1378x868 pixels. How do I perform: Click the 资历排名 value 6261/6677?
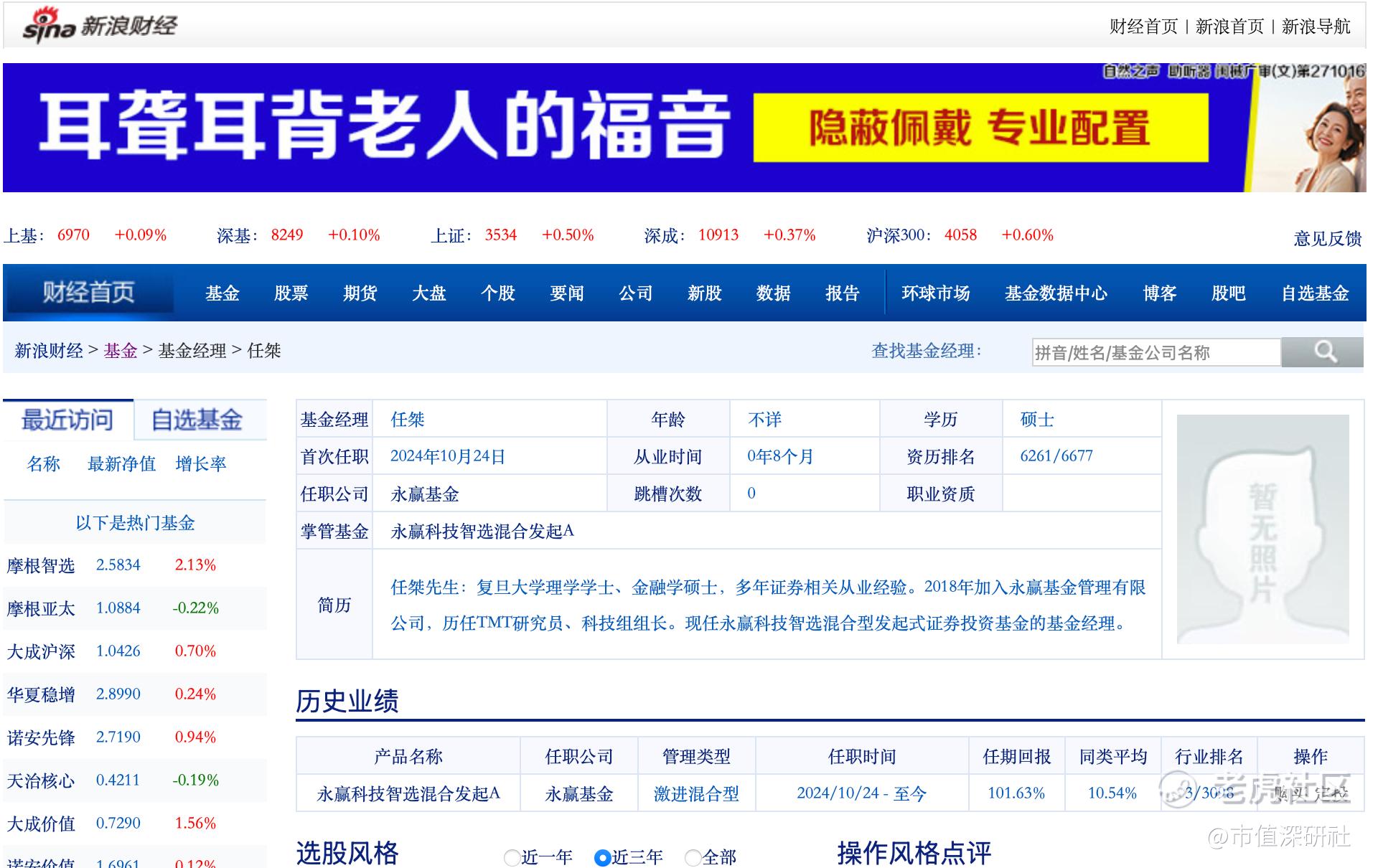point(1056,456)
